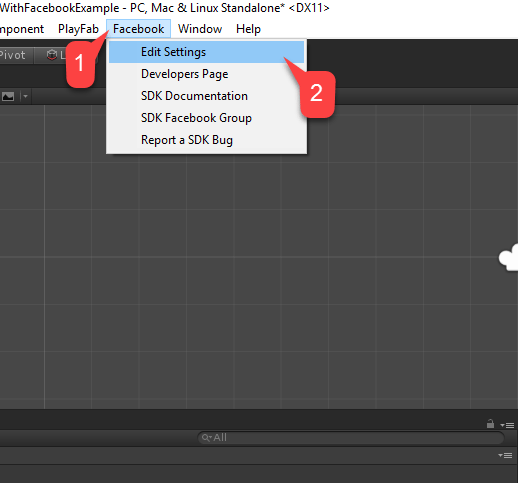Image resolution: width=518 pixels, height=483 pixels.
Task: Choose Edit Settings from Facebook menu
Action: click(x=206, y=52)
